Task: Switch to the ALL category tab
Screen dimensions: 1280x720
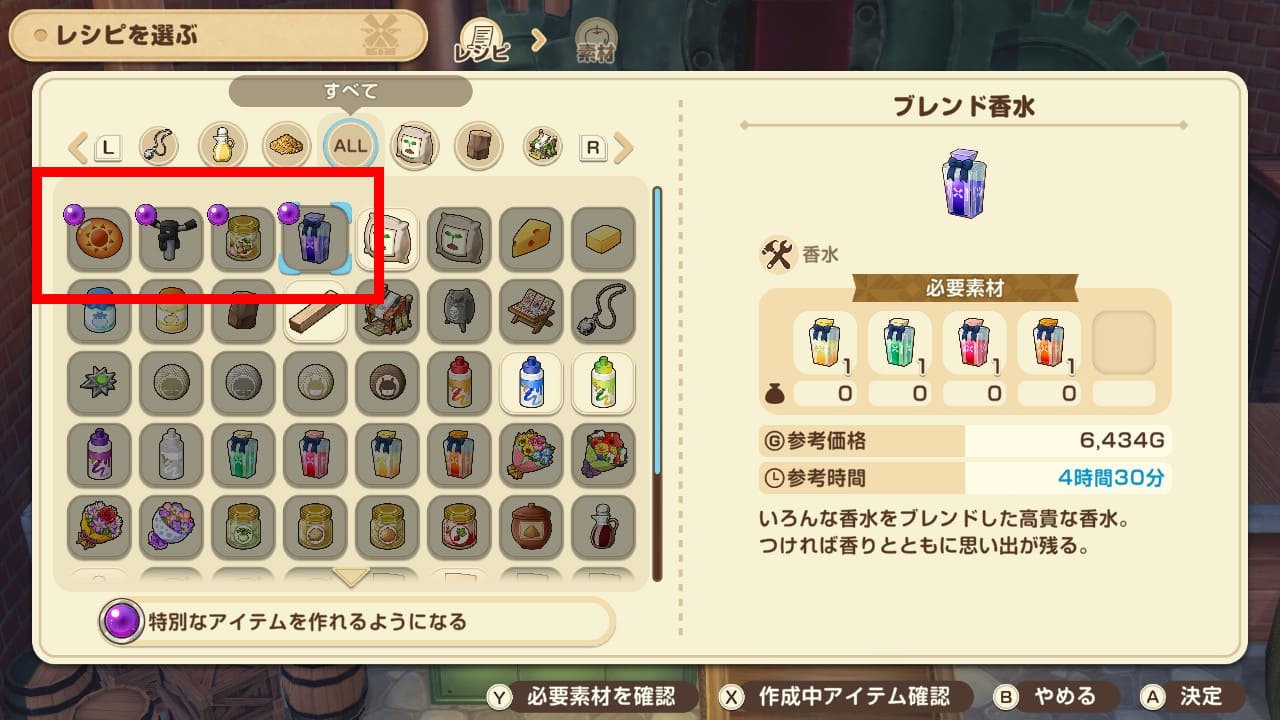Action: coord(350,146)
